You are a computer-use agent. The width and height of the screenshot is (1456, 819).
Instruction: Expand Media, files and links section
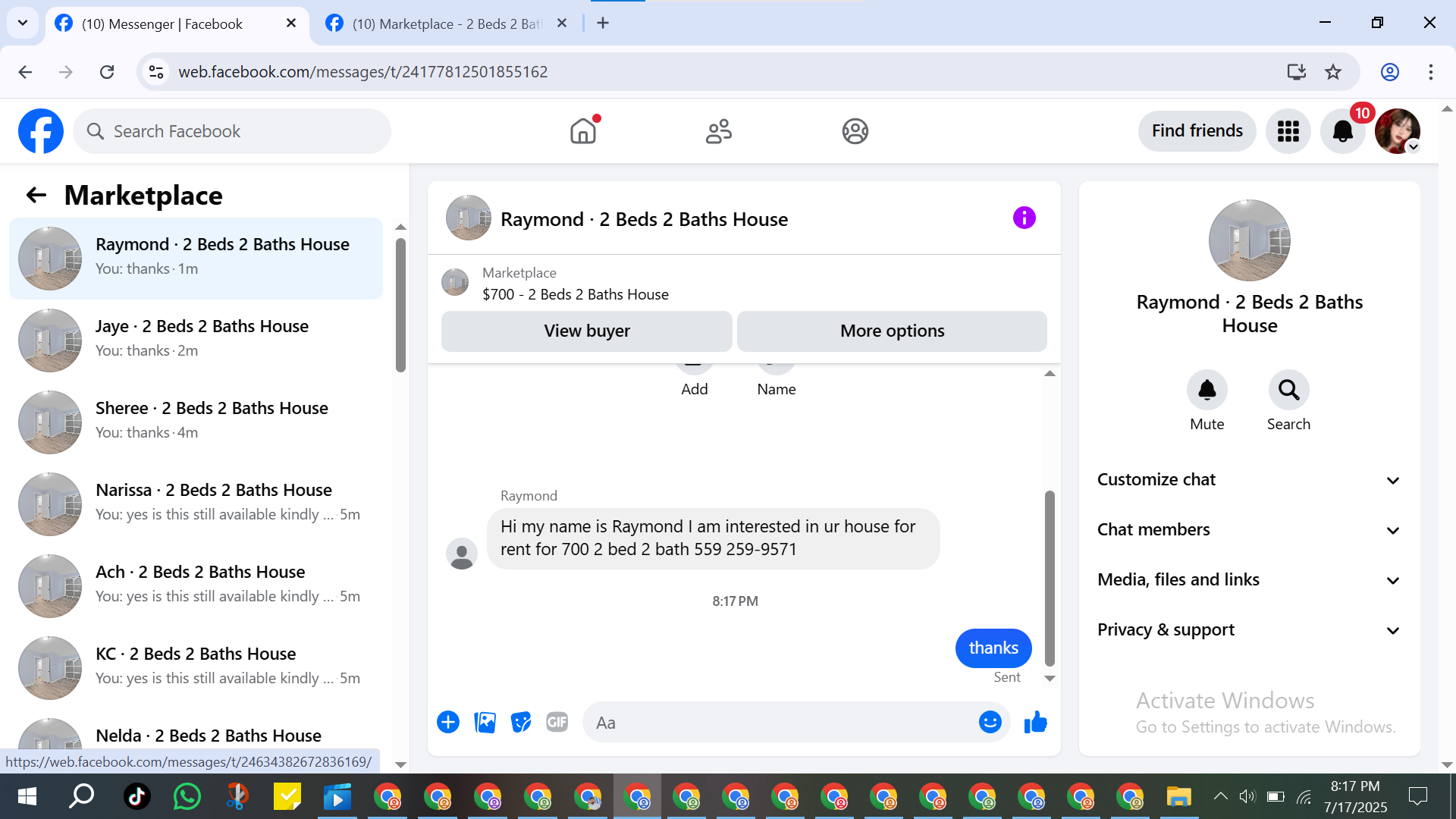pyautogui.click(x=1249, y=580)
